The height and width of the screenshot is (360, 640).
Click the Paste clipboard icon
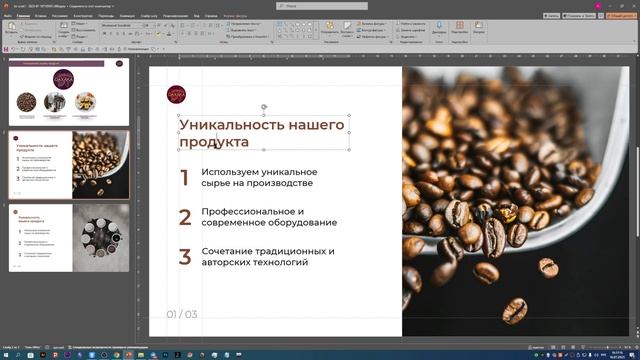pos(11,26)
